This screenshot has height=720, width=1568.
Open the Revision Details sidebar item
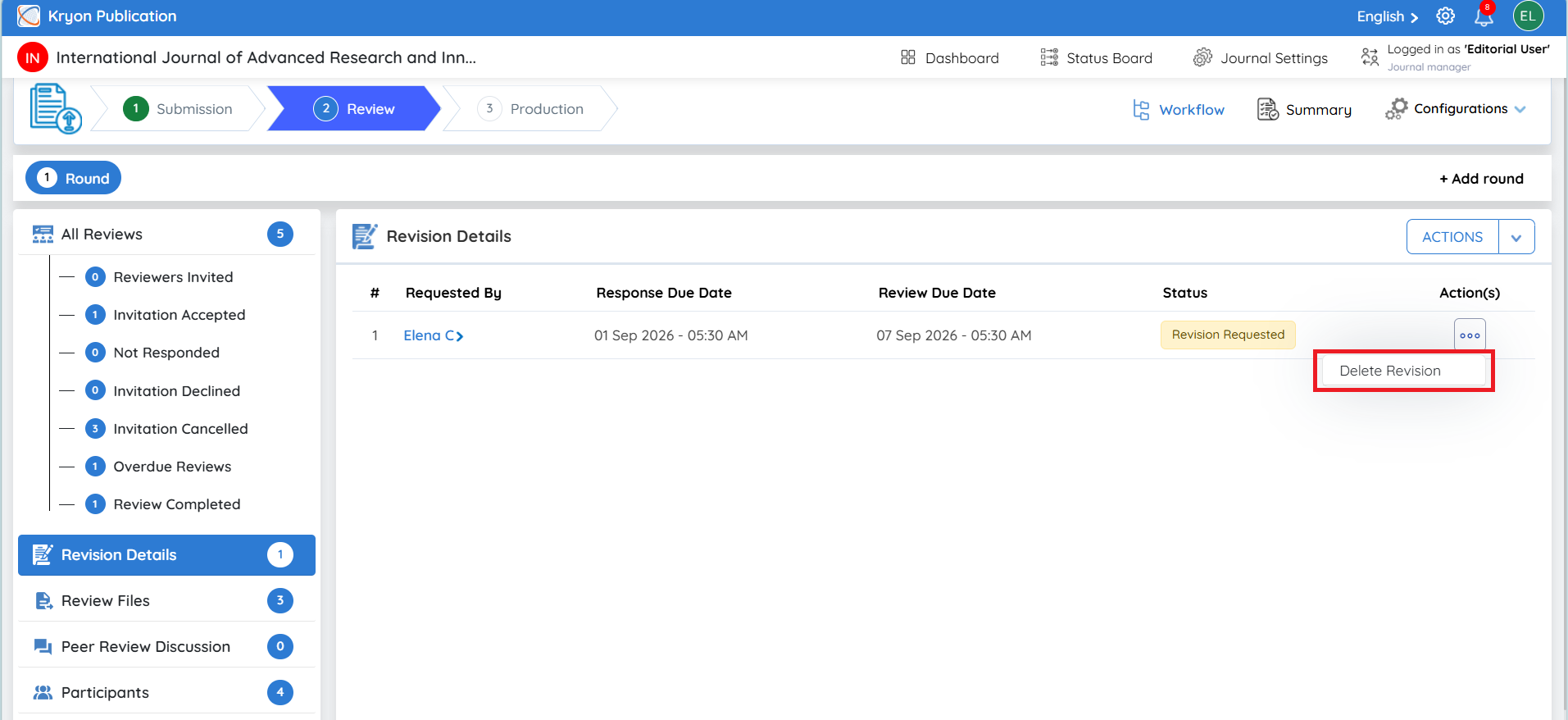pos(166,555)
